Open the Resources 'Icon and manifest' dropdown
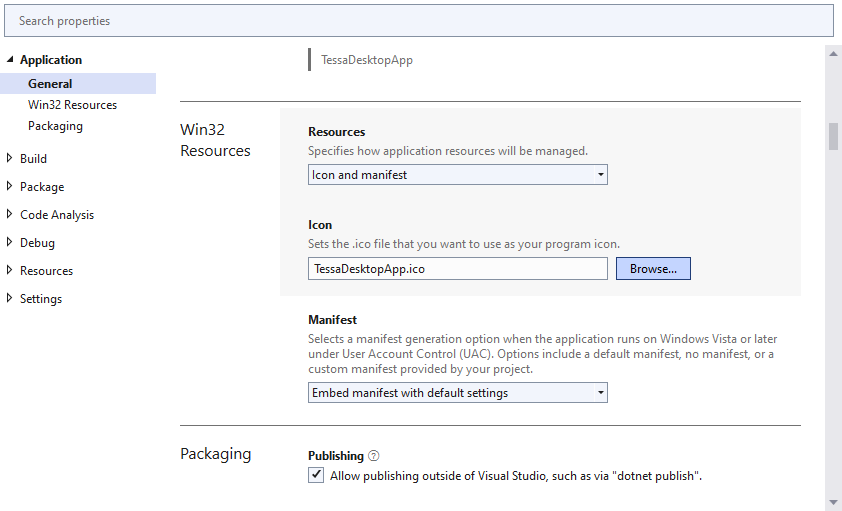This screenshot has height=511, width=842. point(457,175)
